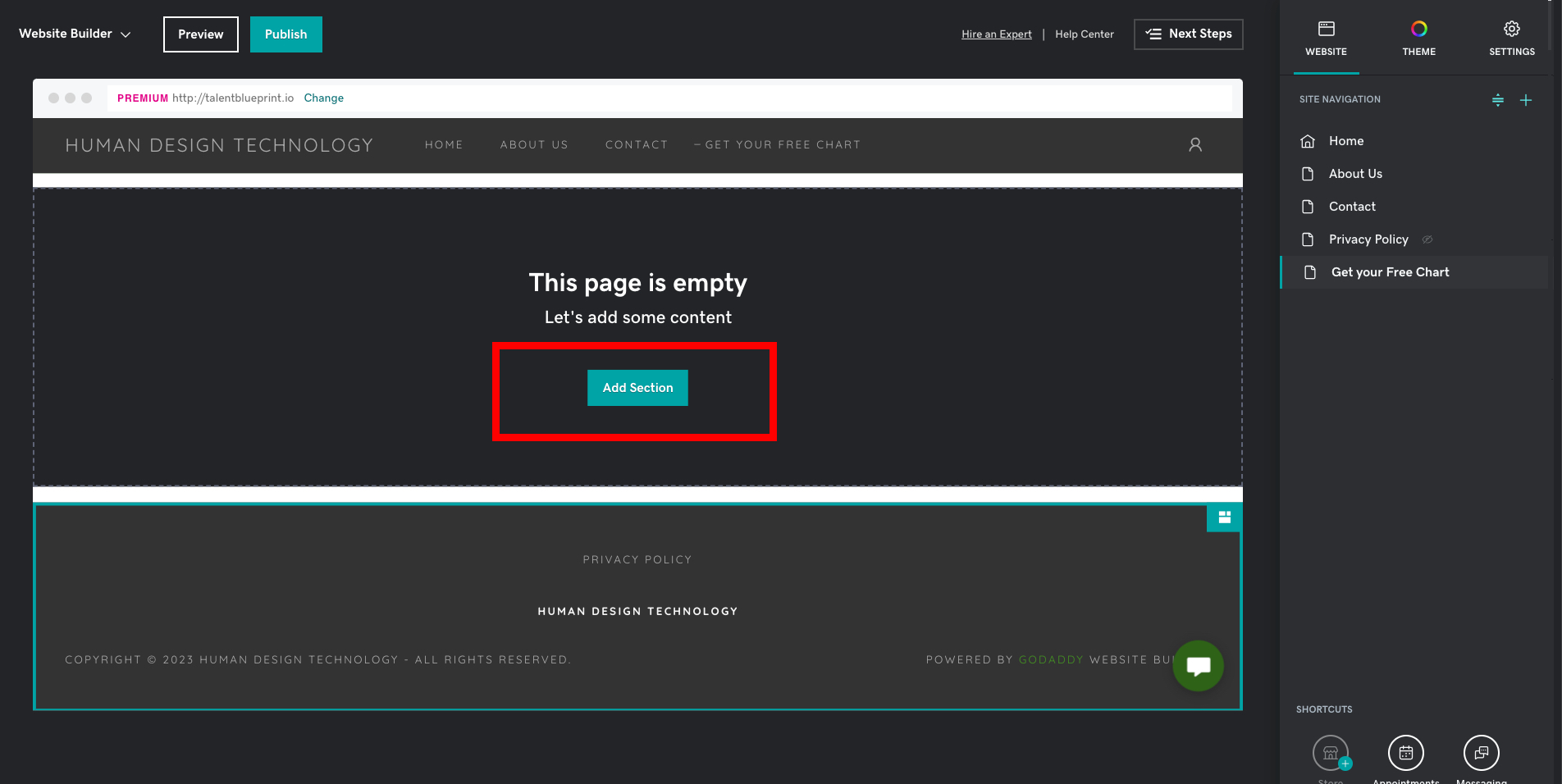Click the This page is empty heading
The image size is (1562, 784).
(638, 283)
